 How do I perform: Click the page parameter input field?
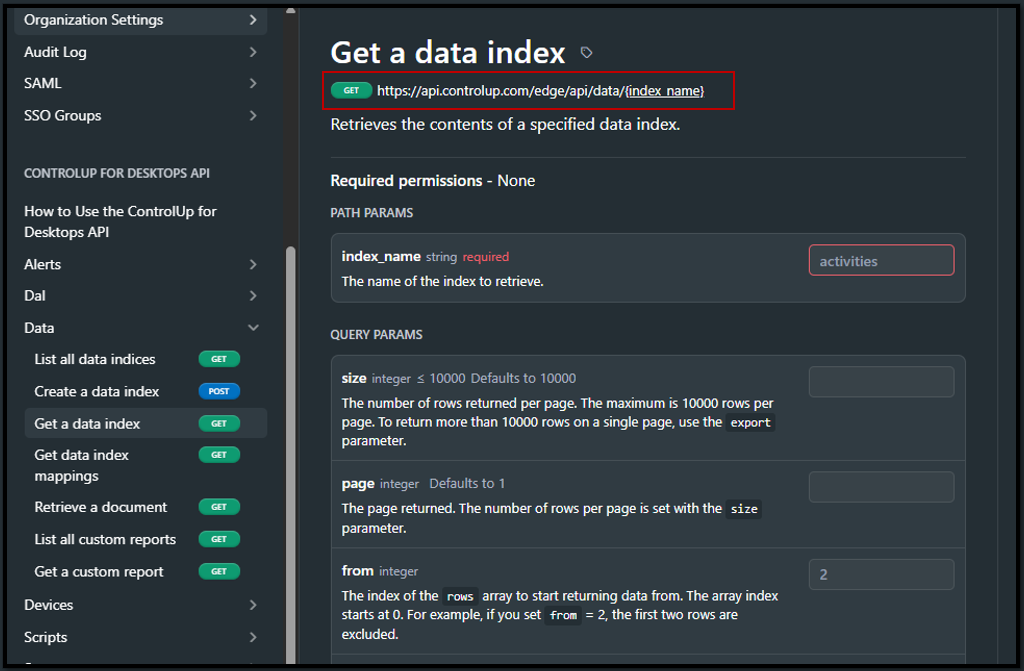(881, 487)
